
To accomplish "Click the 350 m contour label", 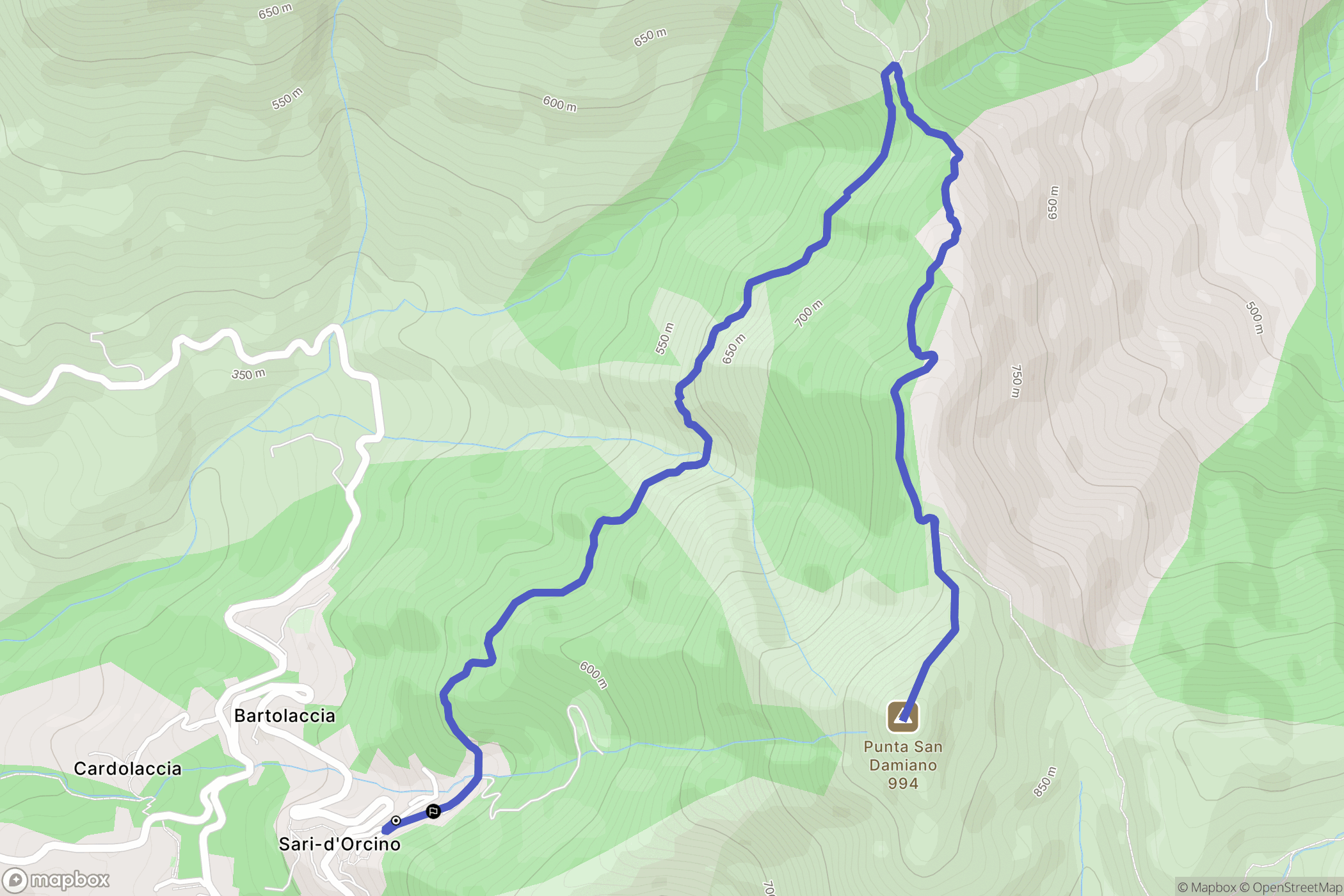I will (x=248, y=374).
